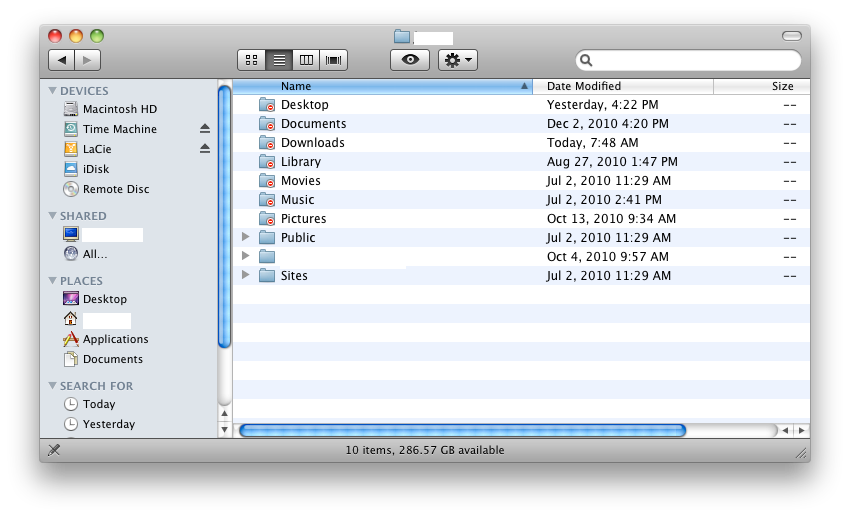This screenshot has width=850, height=517.
Task: Sort by the Size column header
Action: pyautogui.click(x=762, y=86)
